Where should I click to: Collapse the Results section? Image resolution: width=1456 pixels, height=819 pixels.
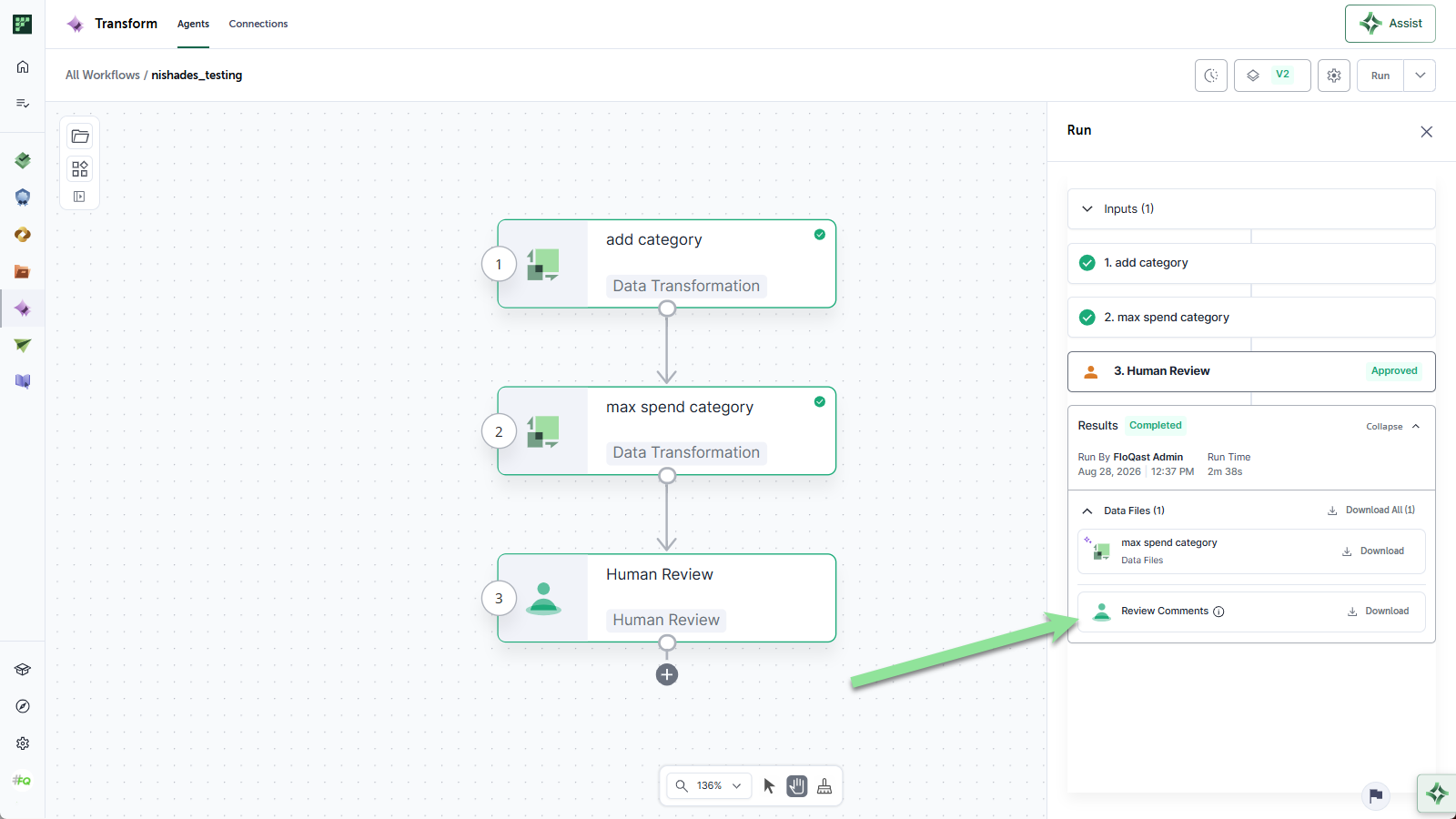coord(1392,427)
